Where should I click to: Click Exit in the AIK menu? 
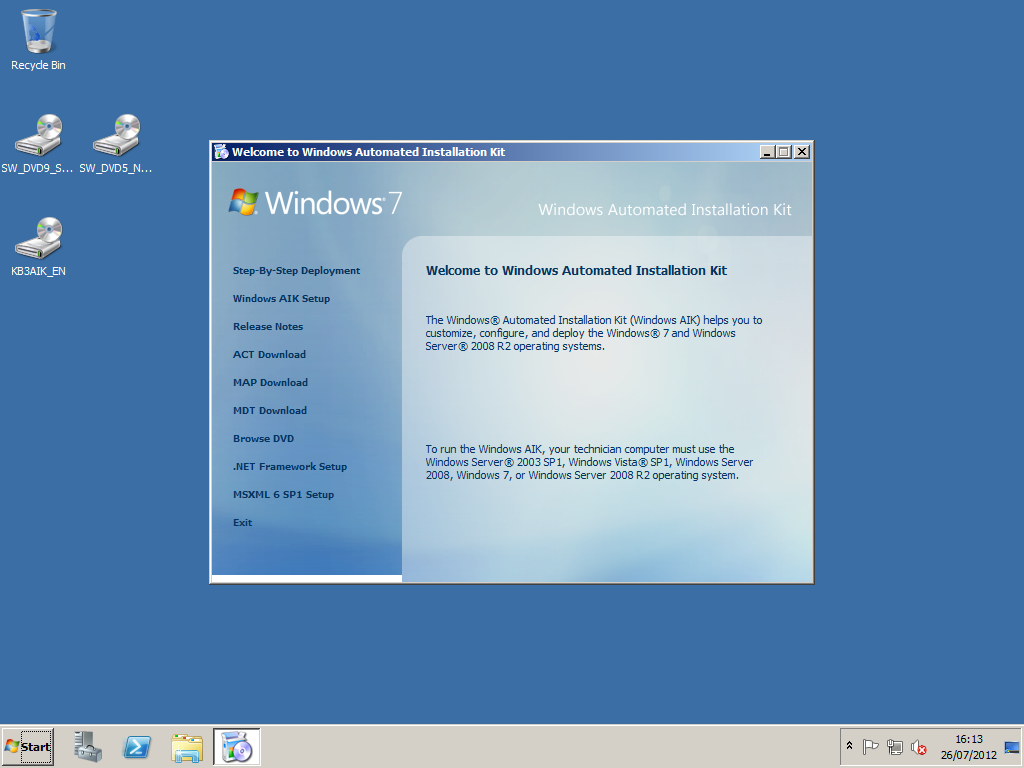[x=242, y=522]
